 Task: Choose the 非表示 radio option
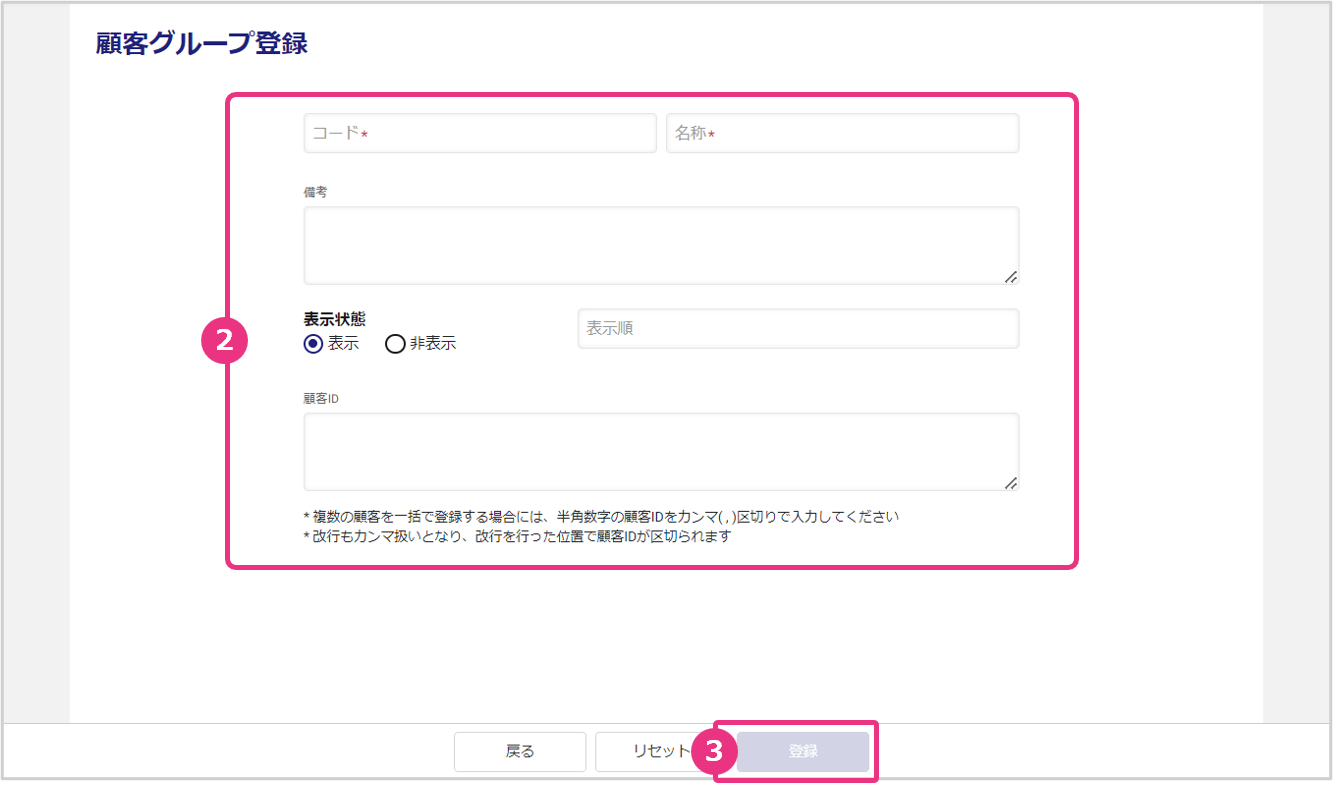(x=395, y=344)
